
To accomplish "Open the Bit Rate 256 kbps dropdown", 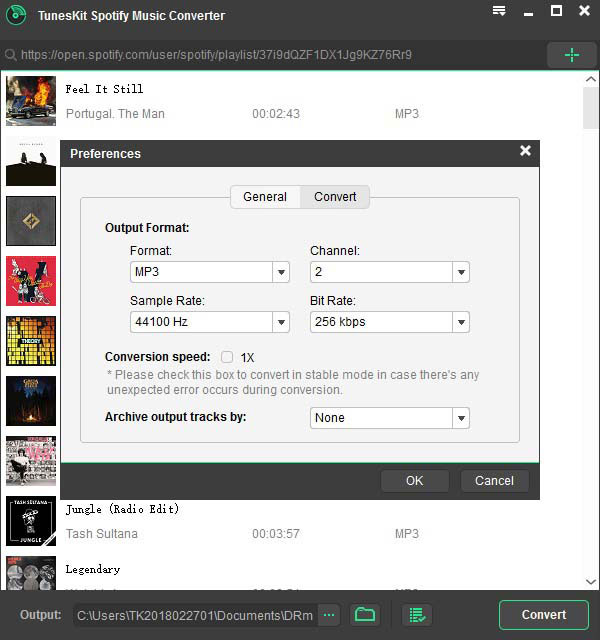I will point(460,322).
